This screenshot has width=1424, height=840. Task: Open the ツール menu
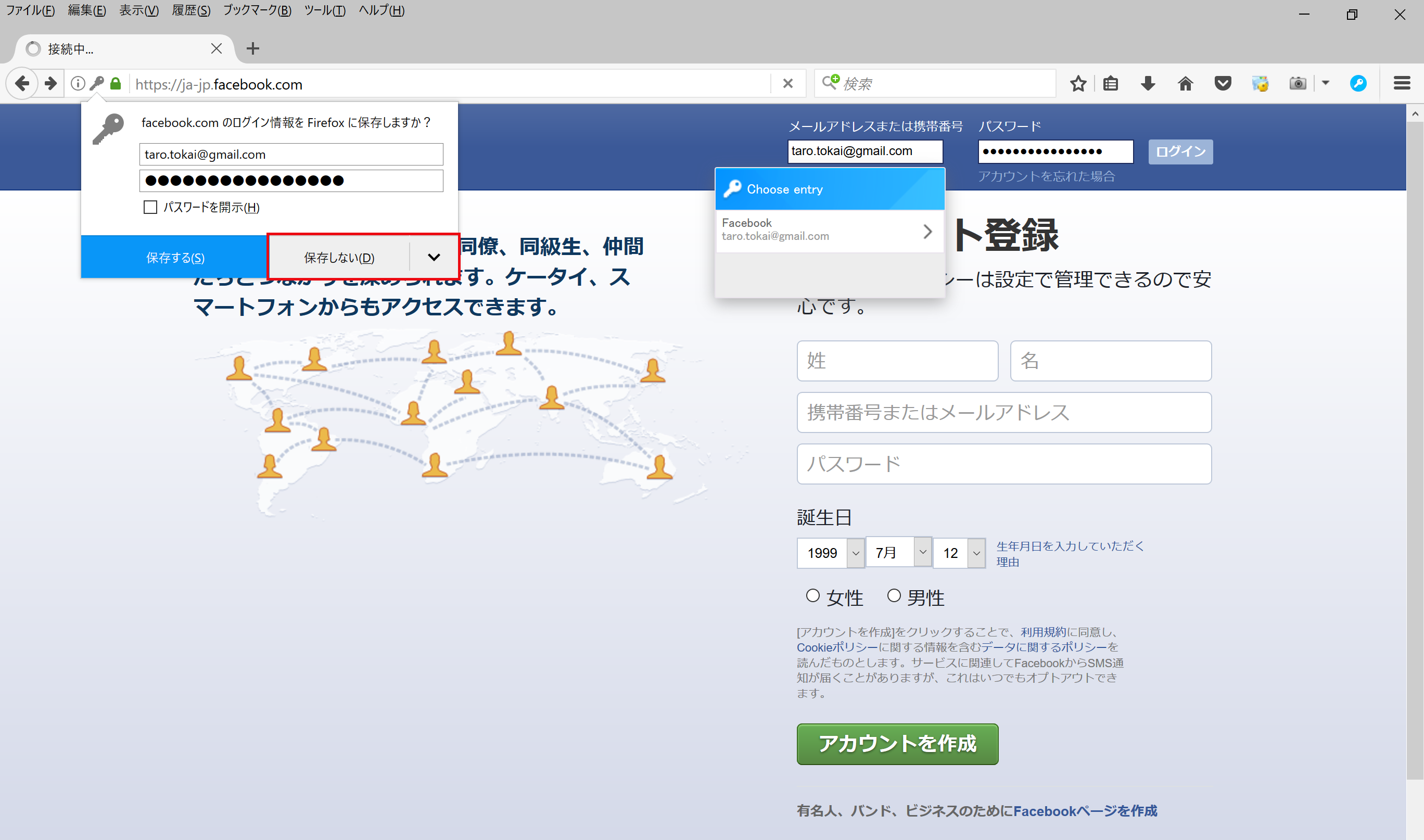(x=325, y=10)
